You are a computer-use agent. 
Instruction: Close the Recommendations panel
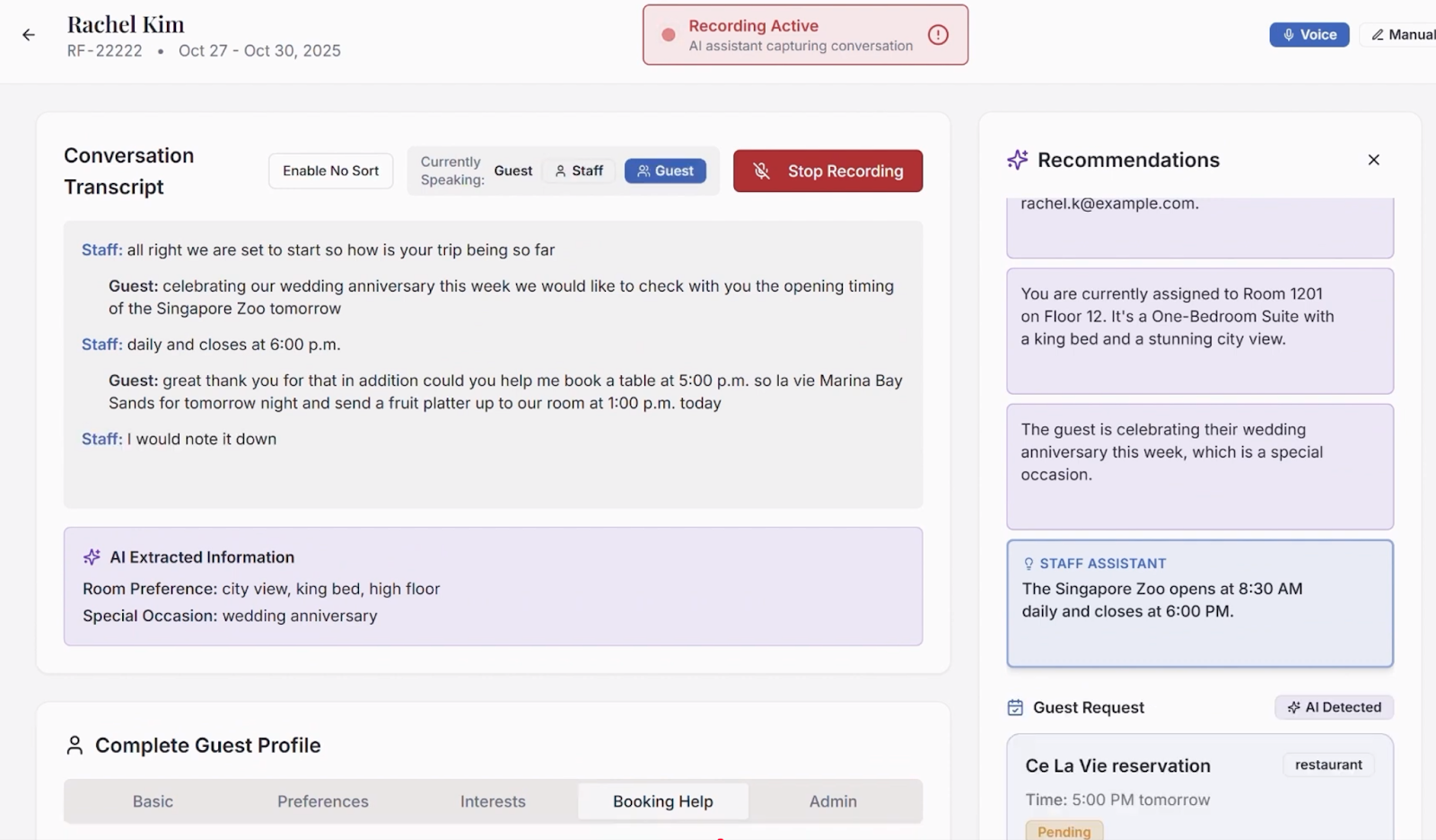pos(1373,160)
